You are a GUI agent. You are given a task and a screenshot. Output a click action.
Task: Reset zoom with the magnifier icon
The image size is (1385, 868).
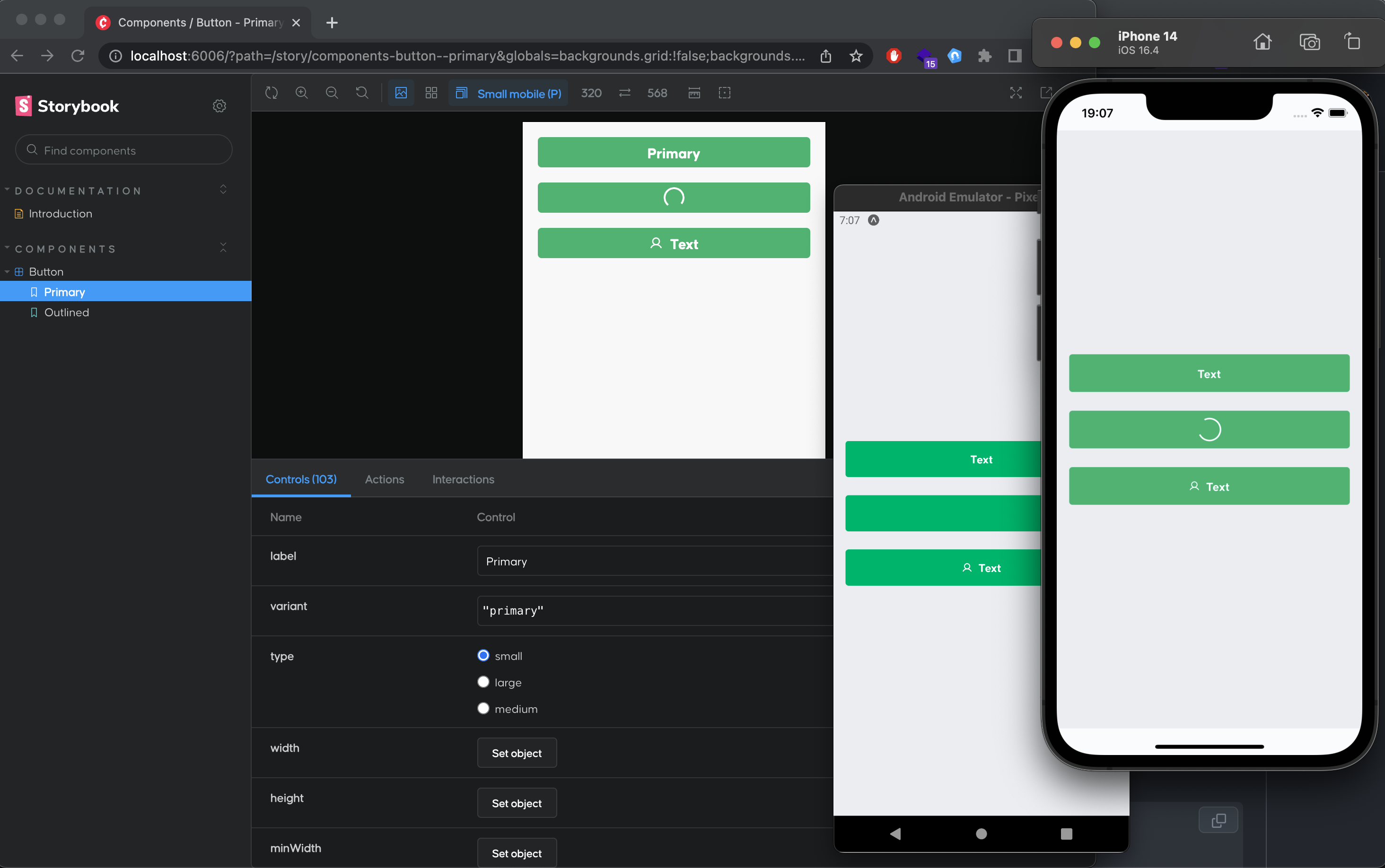click(x=362, y=93)
